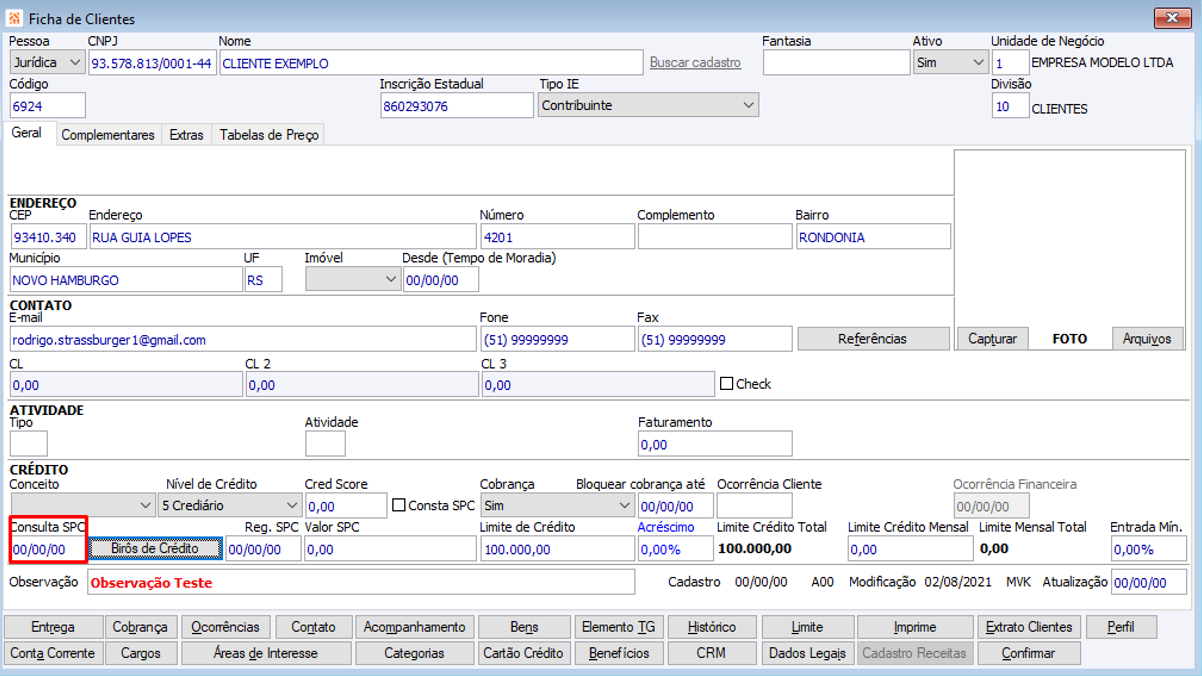Image resolution: width=1202 pixels, height=676 pixels.
Task: Tick the Check checkbox
Action: [727, 384]
